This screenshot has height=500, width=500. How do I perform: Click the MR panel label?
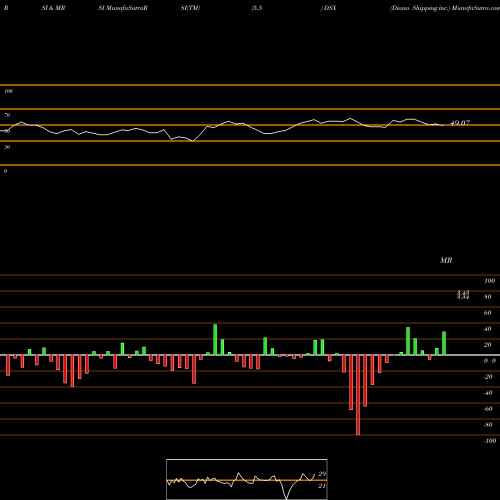pos(446,260)
